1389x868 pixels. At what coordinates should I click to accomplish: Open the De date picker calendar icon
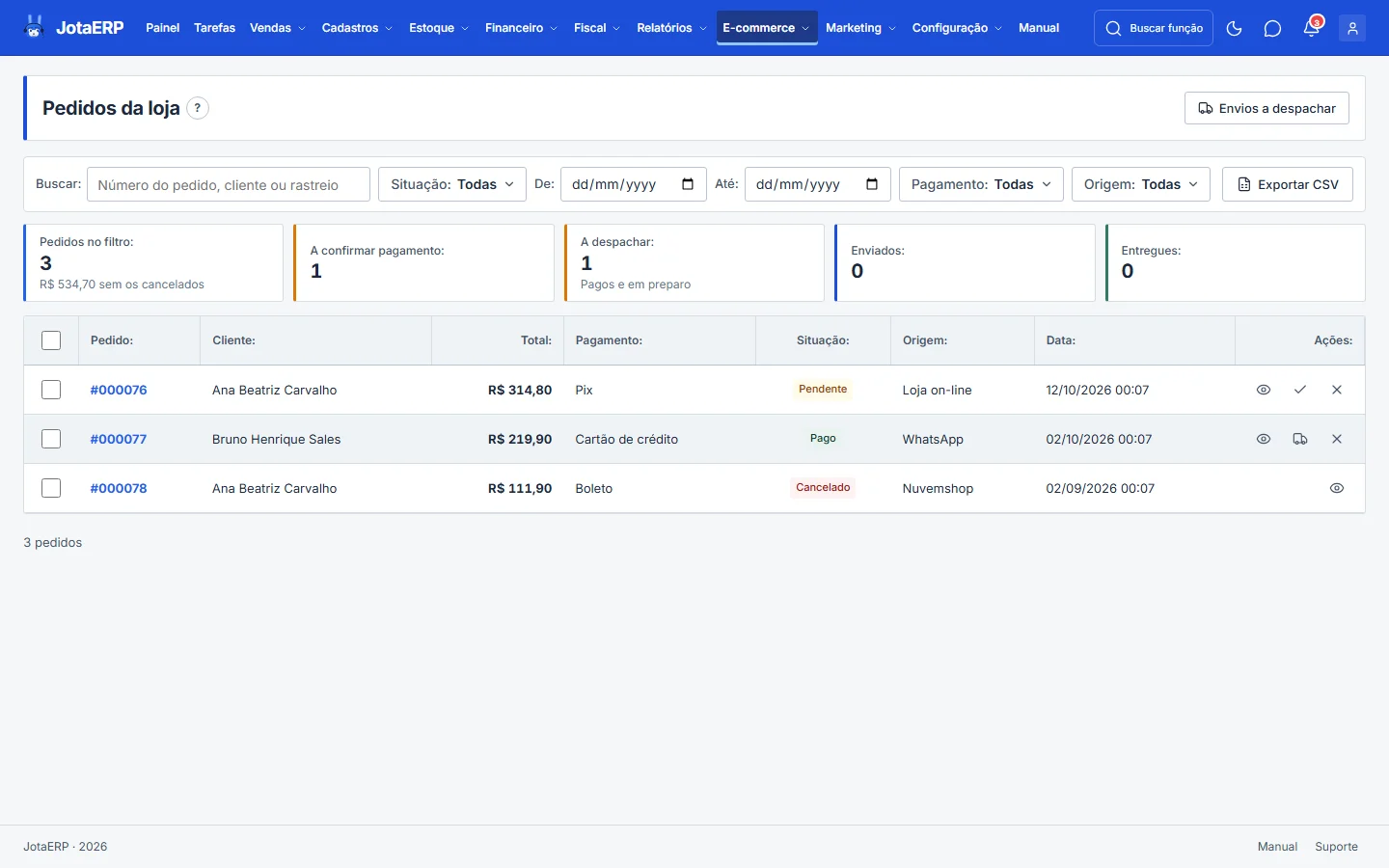tap(688, 184)
